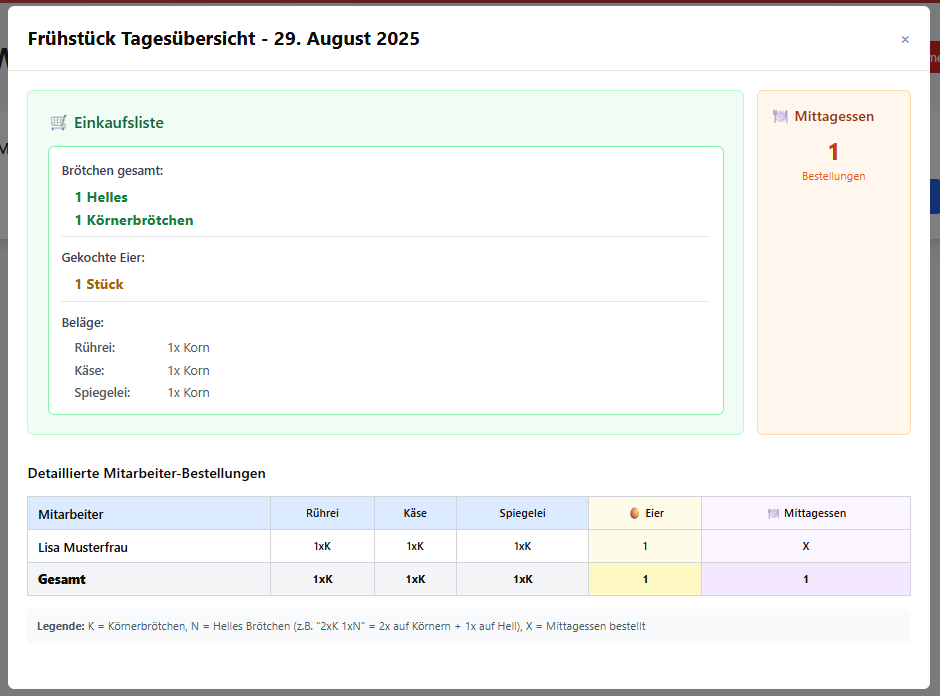940x696 pixels.
Task: Click the purple Gesamt Mittagessen total cell
Action: [805, 579]
